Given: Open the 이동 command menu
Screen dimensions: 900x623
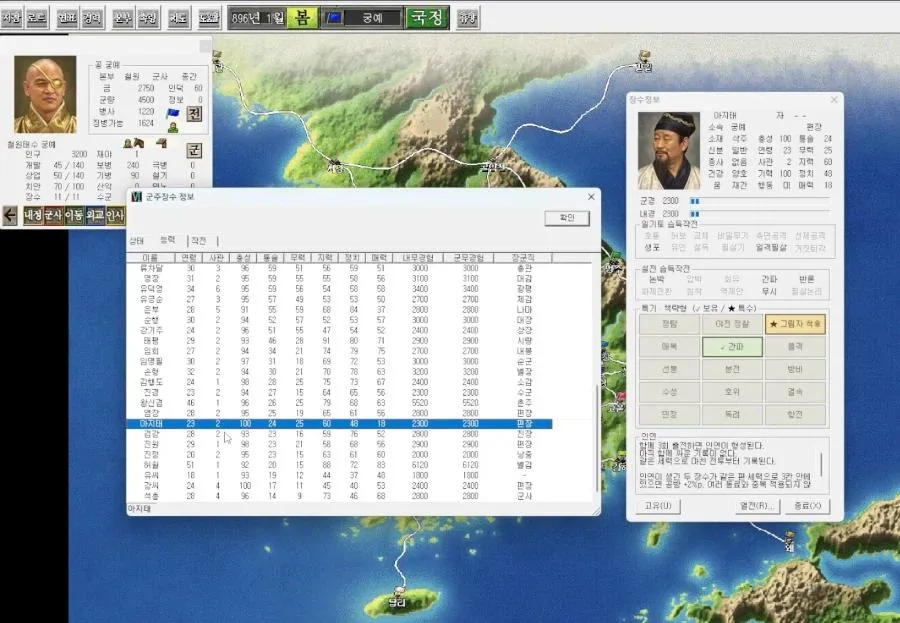Looking at the screenshot, I should (74, 215).
